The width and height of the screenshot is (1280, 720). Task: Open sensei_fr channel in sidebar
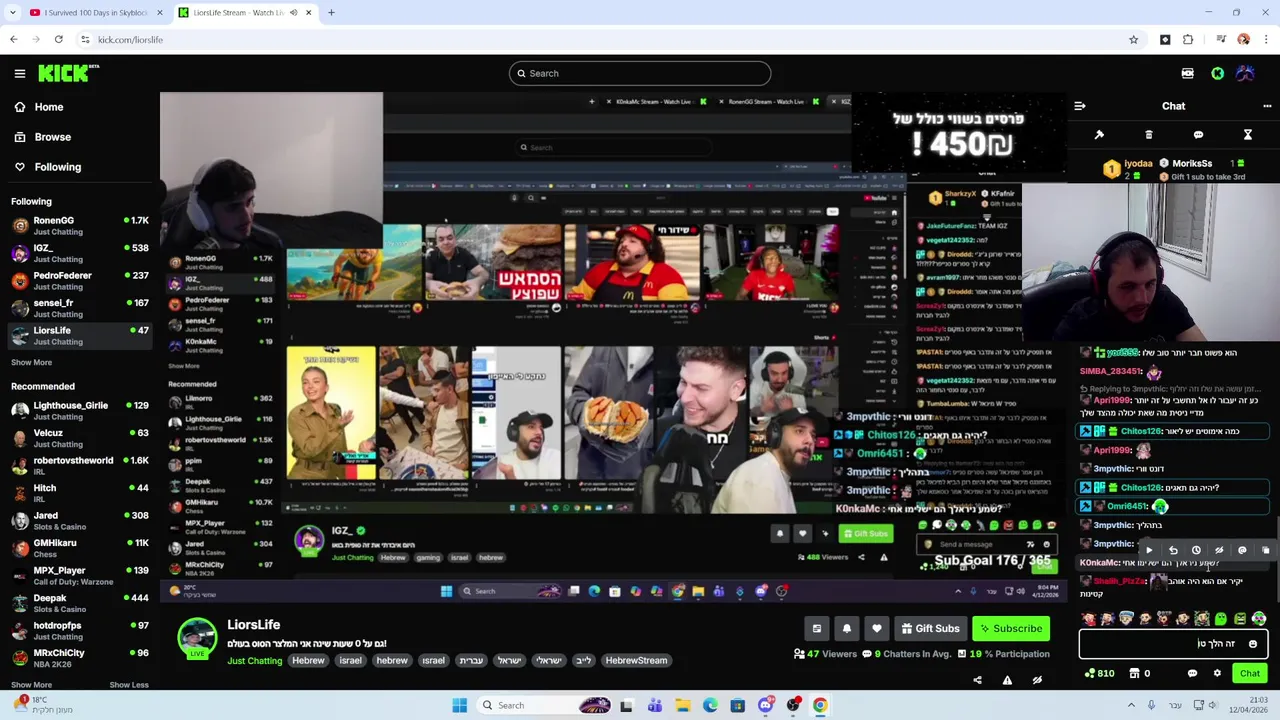80,308
